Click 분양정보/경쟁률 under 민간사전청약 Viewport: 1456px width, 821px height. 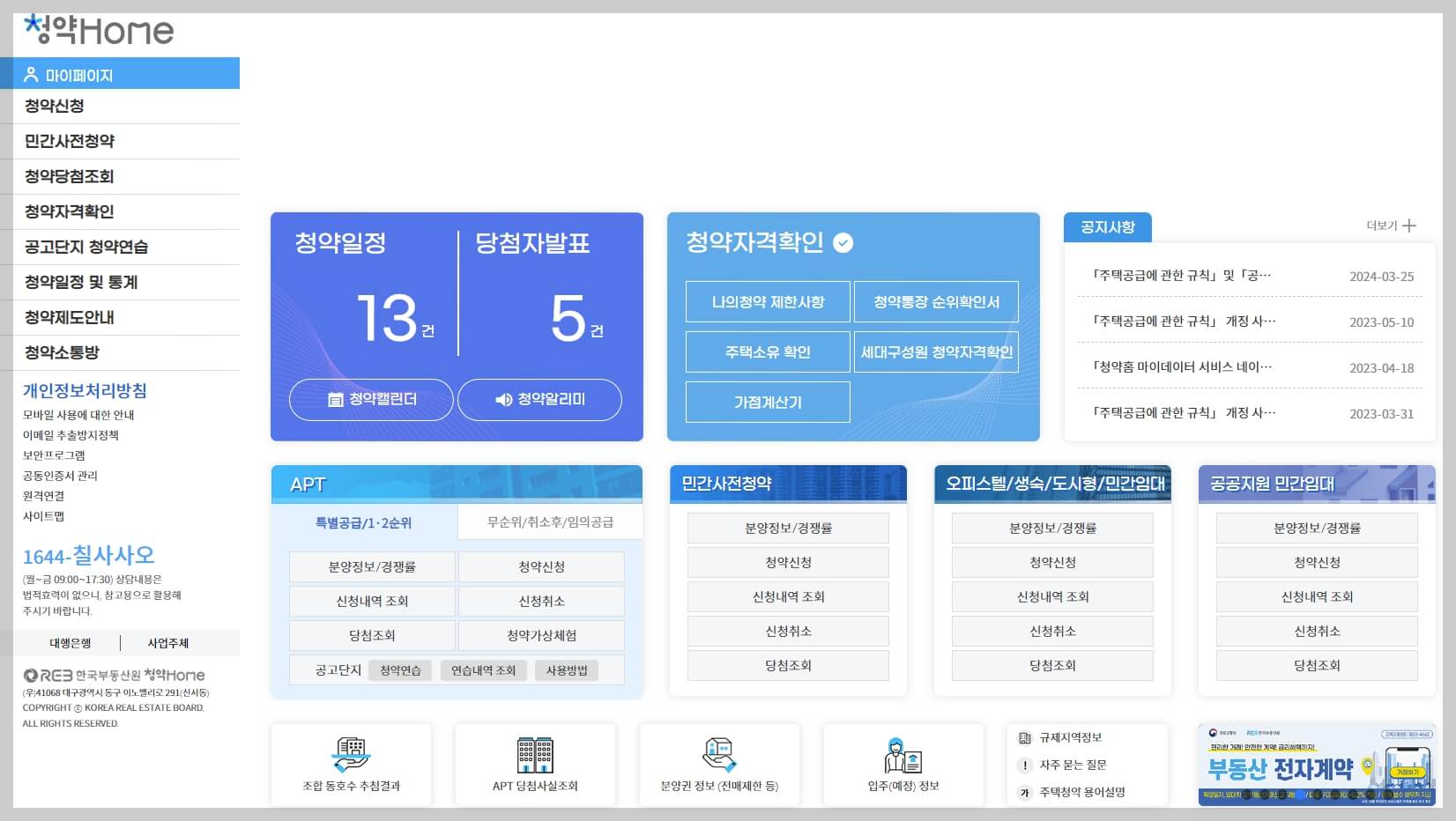[x=788, y=529]
